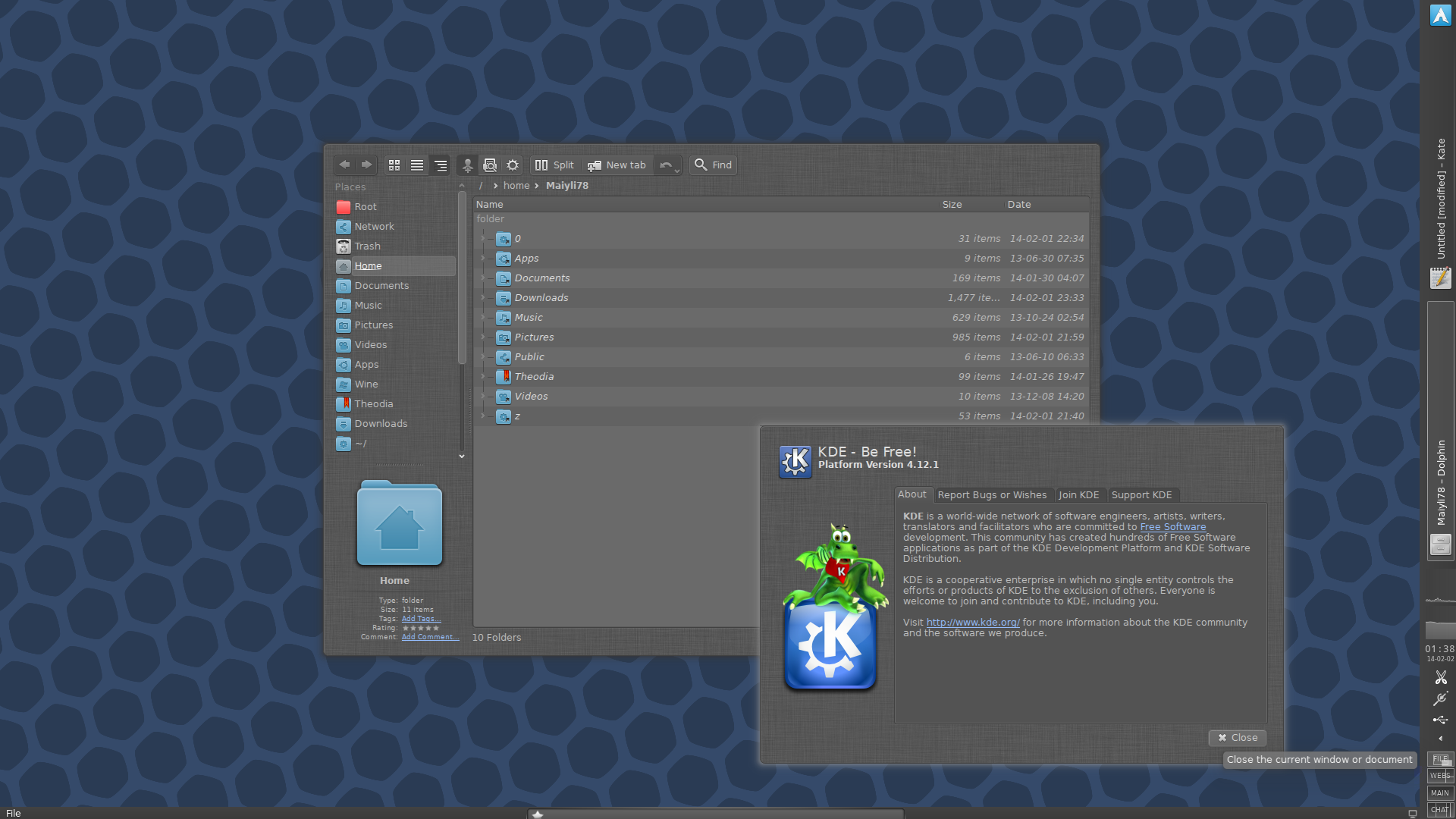This screenshot has height=819, width=1456.
Task: Open Videos in Places panel
Action: [x=395, y=344]
